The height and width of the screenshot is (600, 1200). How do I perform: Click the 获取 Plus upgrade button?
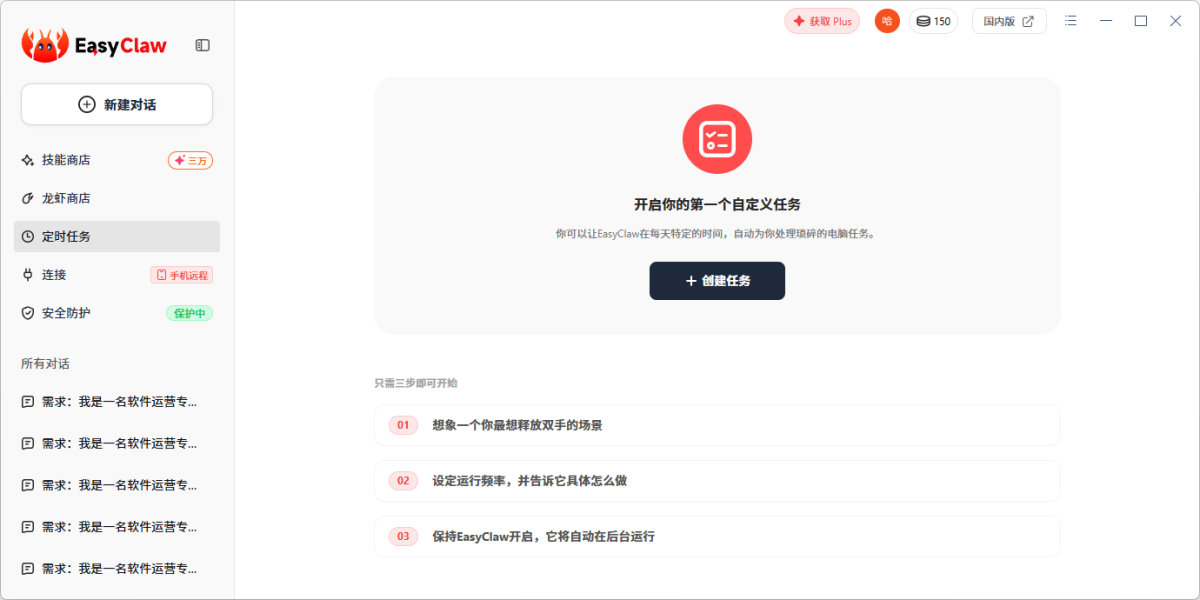click(822, 21)
